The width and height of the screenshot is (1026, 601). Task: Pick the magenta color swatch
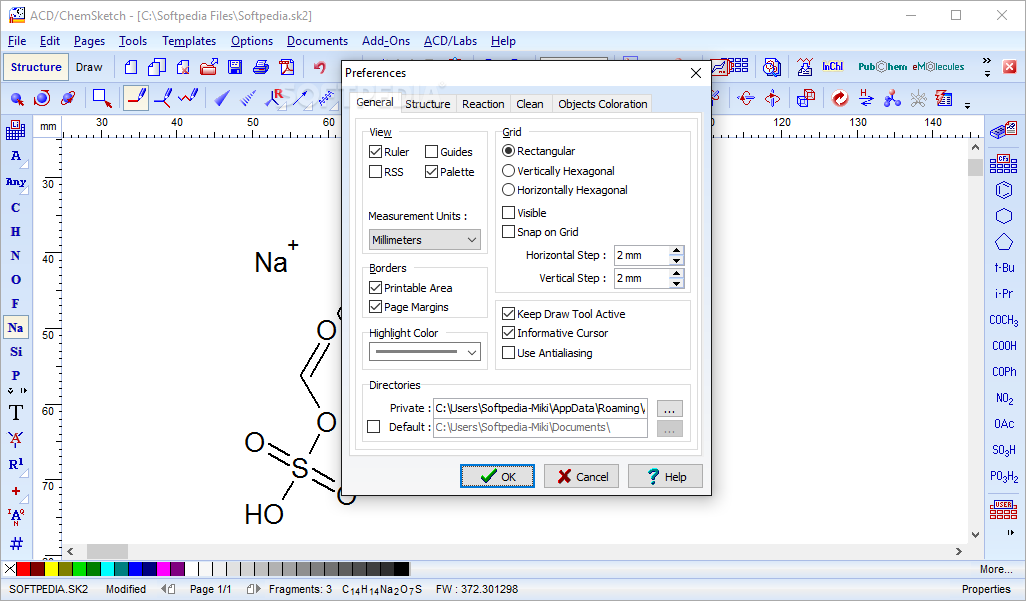pos(164,569)
